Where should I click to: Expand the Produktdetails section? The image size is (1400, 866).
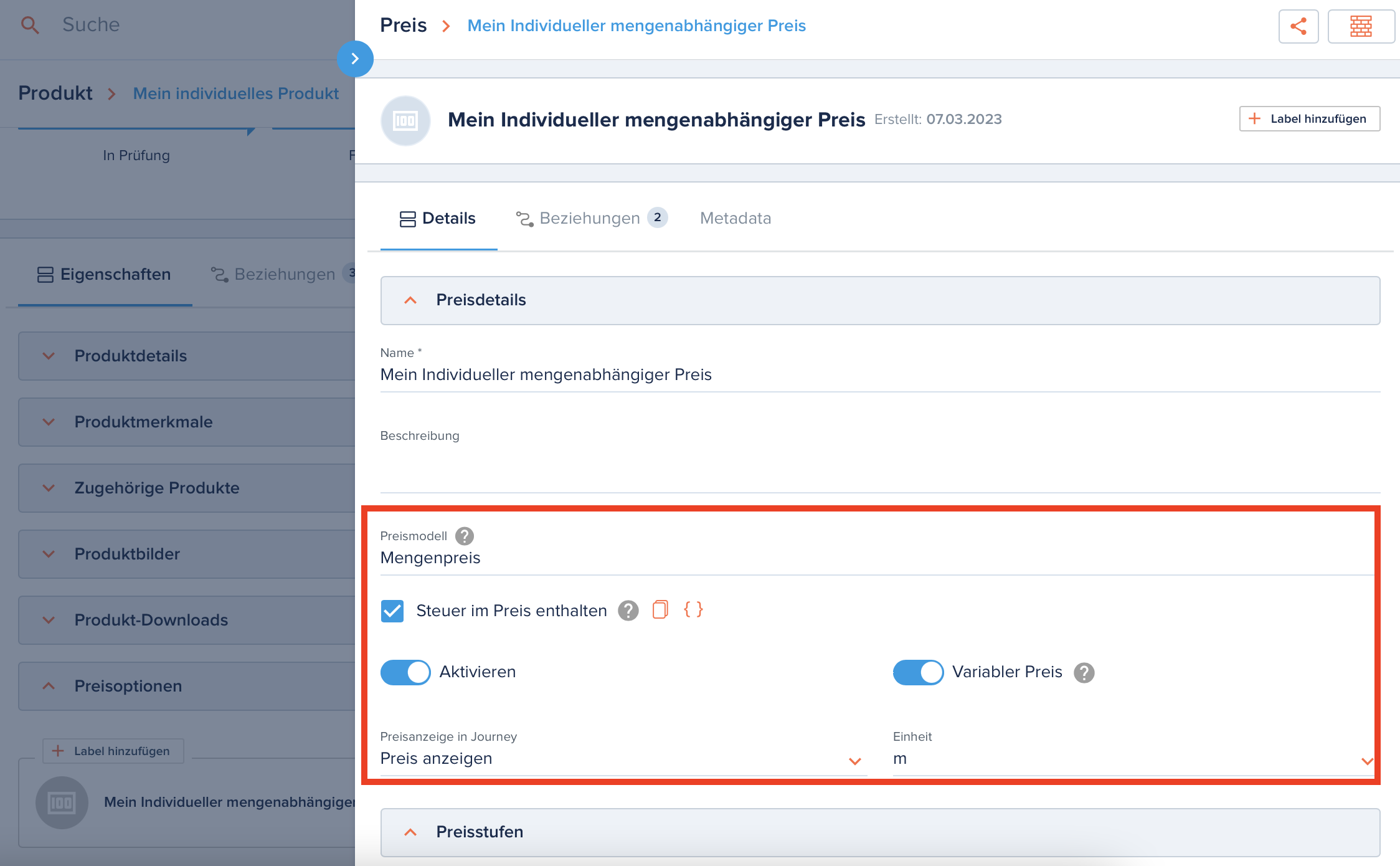point(187,356)
